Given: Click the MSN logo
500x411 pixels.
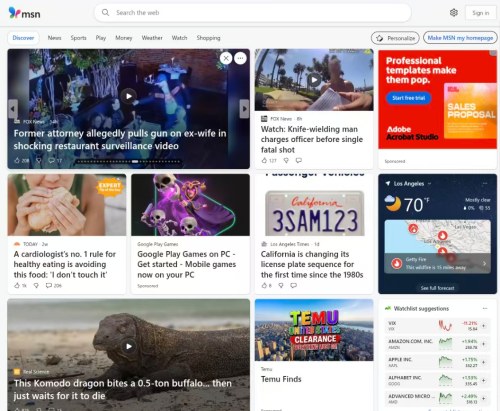Looking at the screenshot, I should pos(24,13).
